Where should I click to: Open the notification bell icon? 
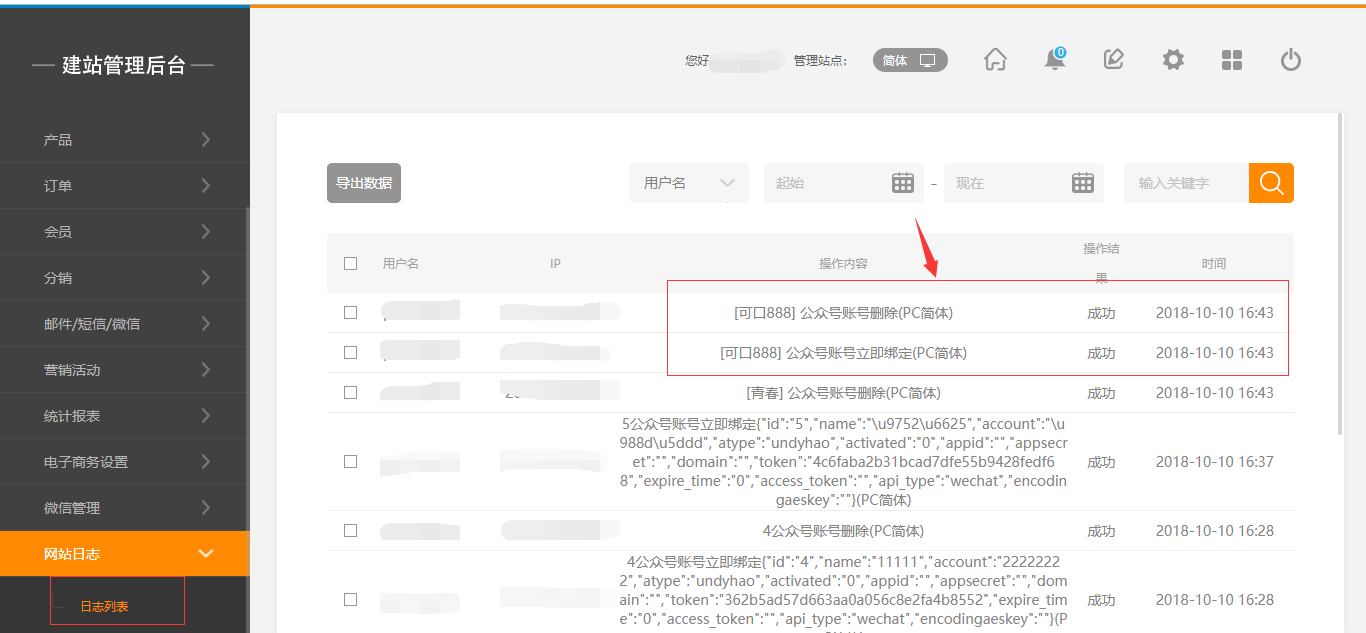pyautogui.click(x=1054, y=60)
